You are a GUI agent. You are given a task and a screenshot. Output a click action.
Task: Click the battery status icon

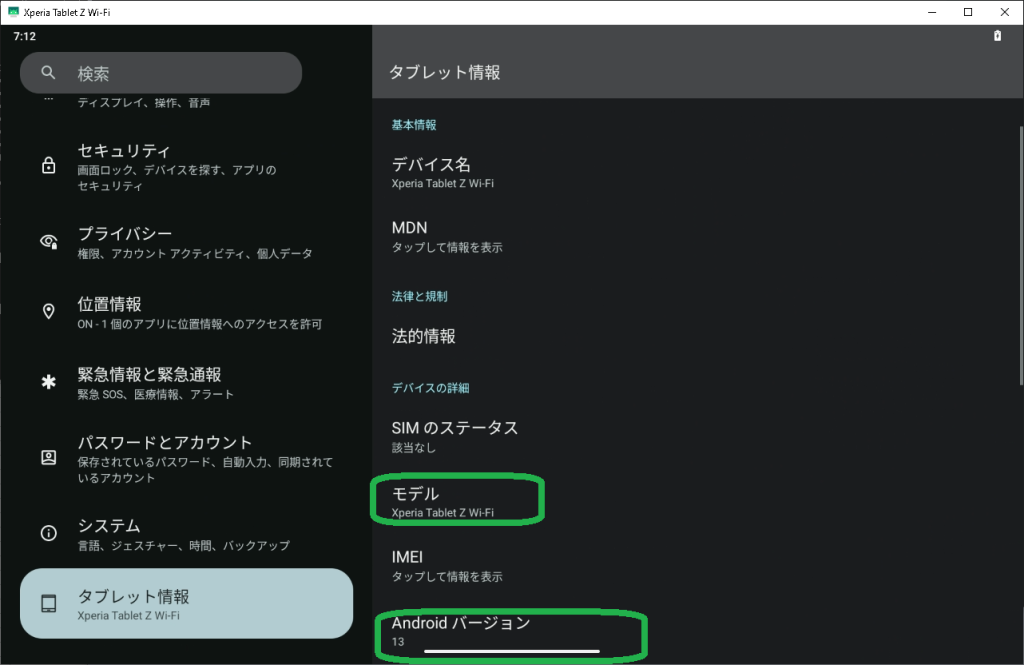click(997, 36)
